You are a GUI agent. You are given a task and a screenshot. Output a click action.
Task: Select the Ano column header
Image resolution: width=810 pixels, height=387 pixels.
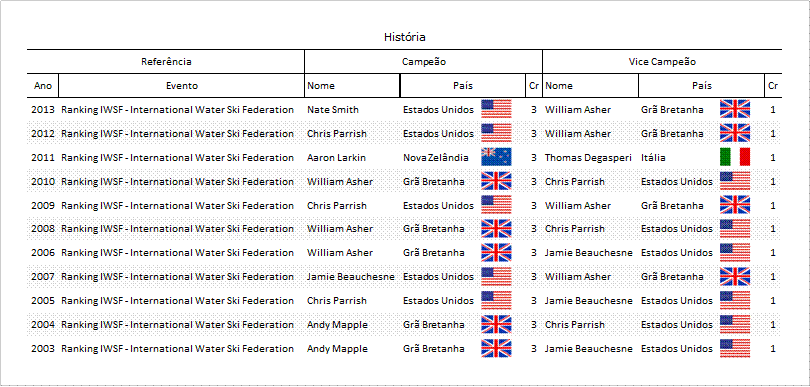click(x=43, y=86)
